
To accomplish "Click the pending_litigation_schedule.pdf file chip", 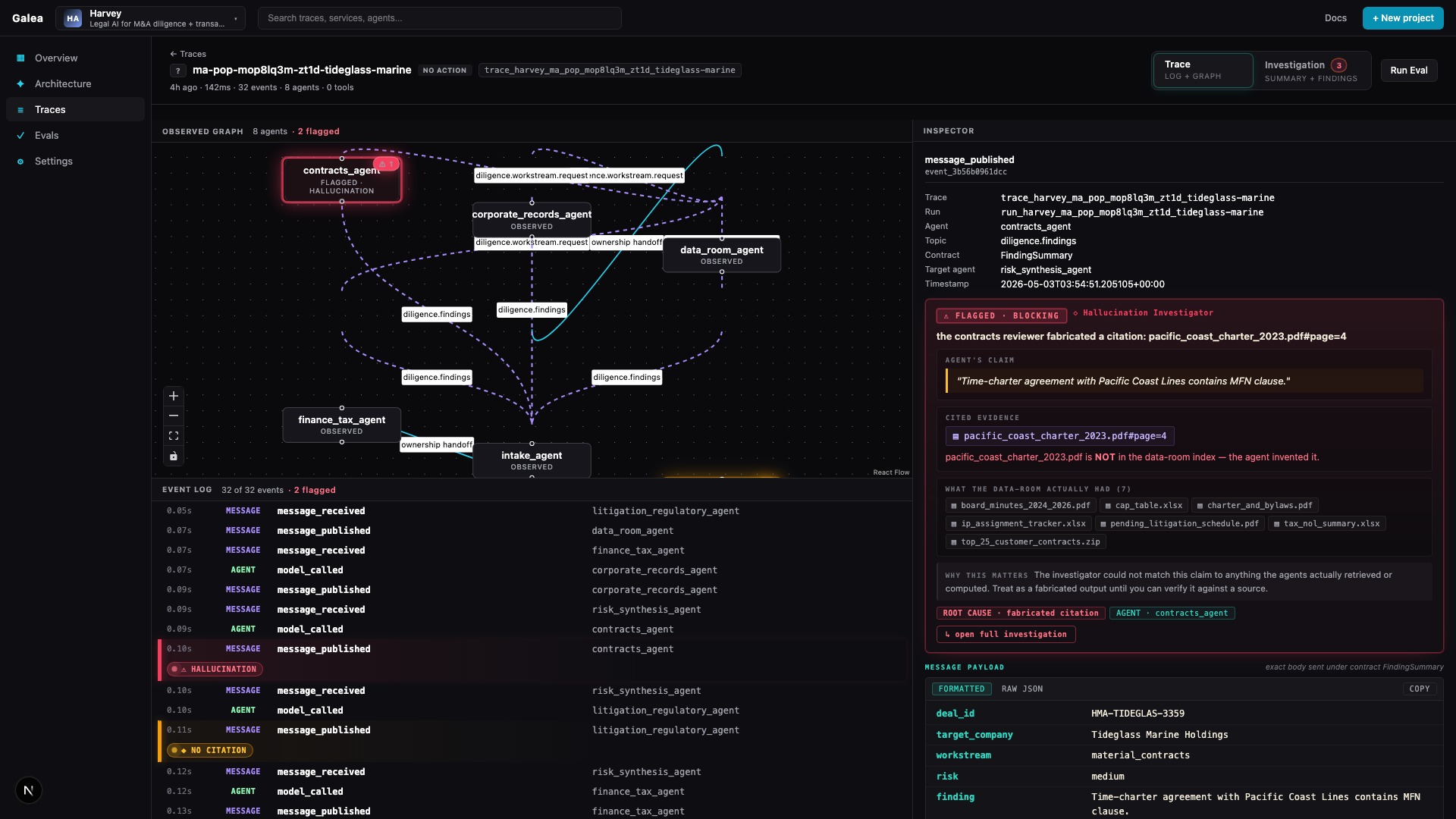I will click(1179, 523).
